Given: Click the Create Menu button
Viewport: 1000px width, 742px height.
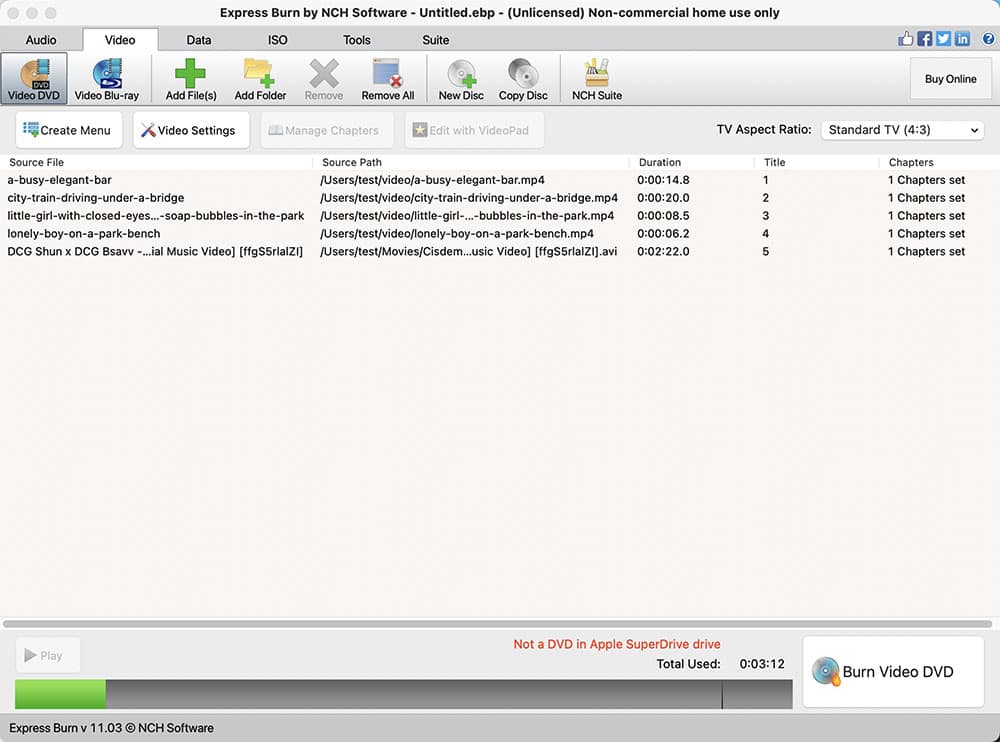Looking at the screenshot, I should 69,130.
